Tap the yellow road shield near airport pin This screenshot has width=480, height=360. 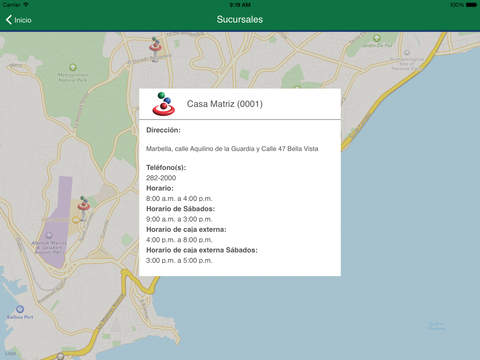76,220
